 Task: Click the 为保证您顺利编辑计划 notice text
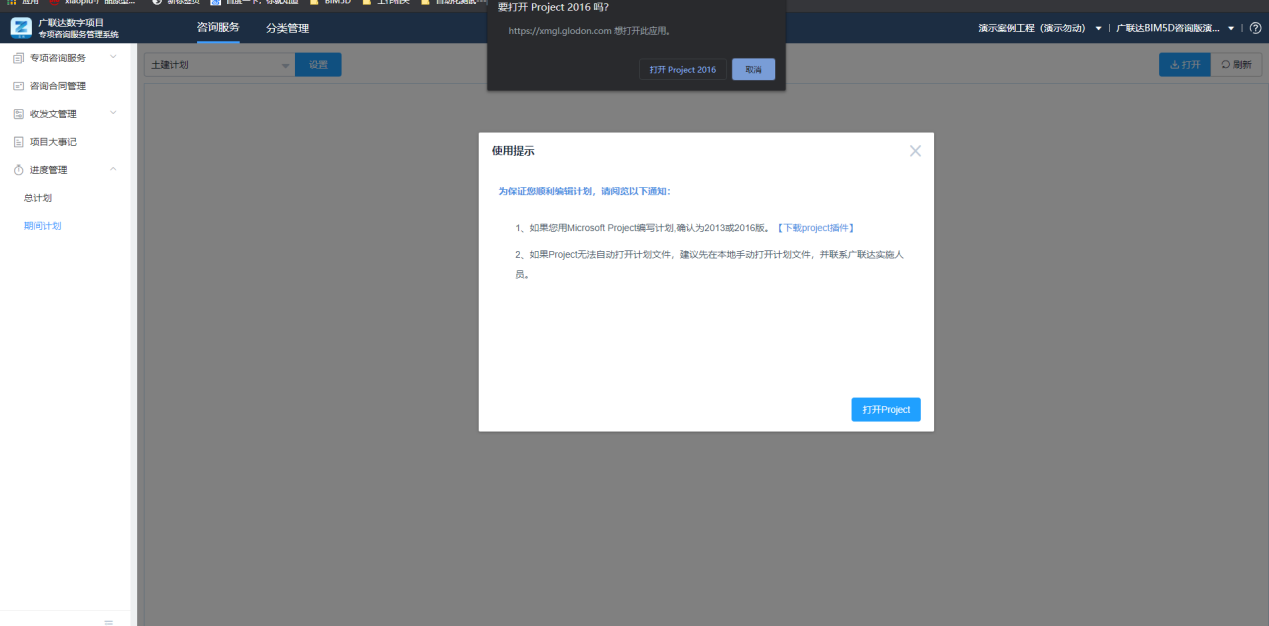pyautogui.click(x=584, y=191)
